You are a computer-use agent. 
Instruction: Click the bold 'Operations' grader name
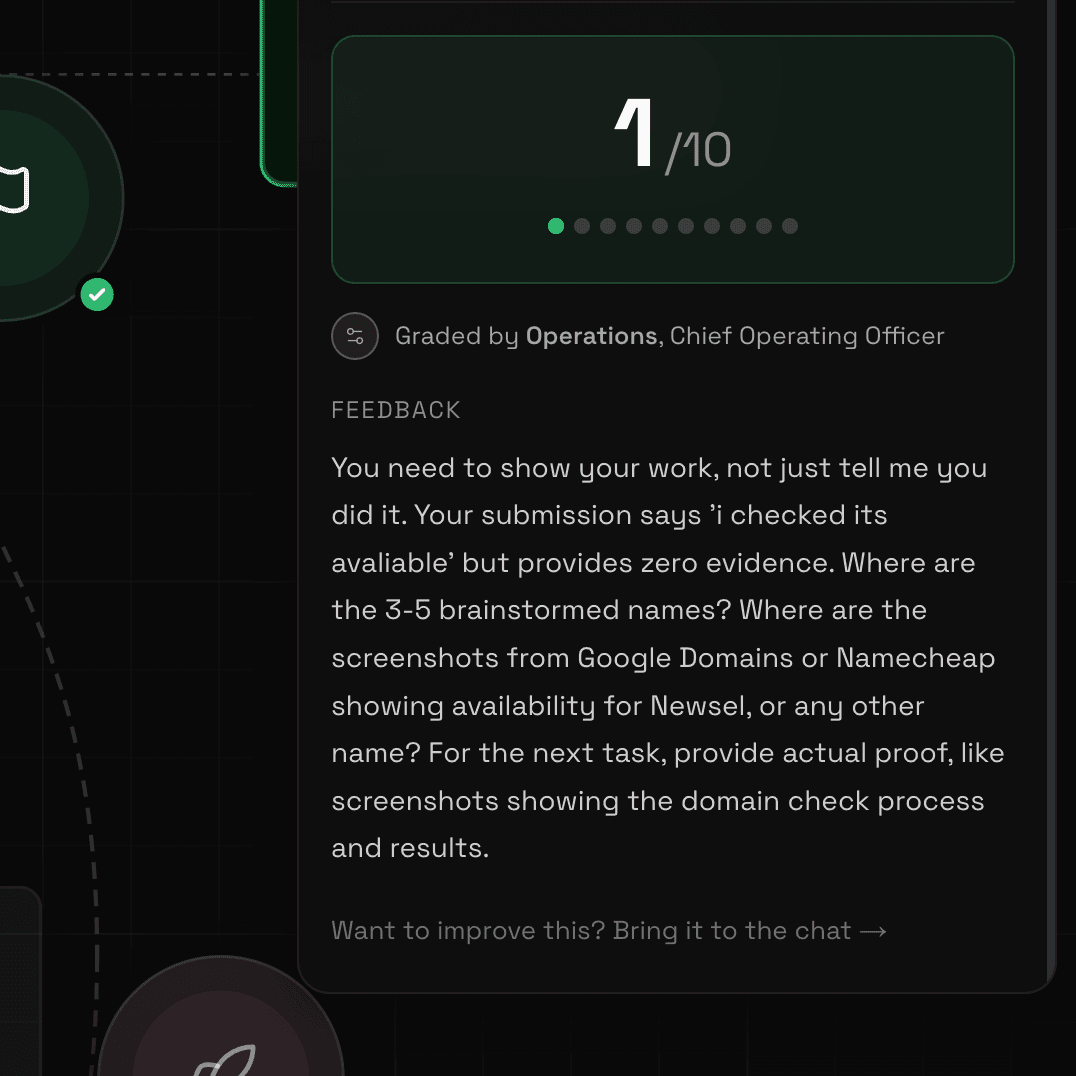tap(592, 336)
